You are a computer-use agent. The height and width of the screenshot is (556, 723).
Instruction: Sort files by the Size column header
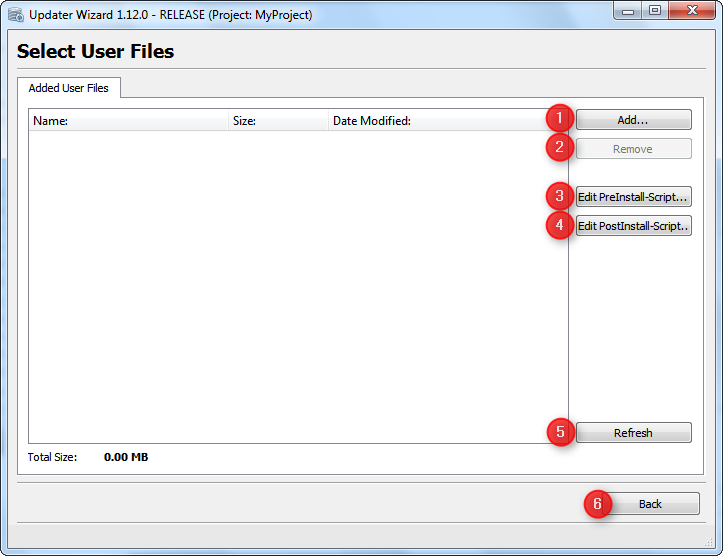[x=279, y=121]
